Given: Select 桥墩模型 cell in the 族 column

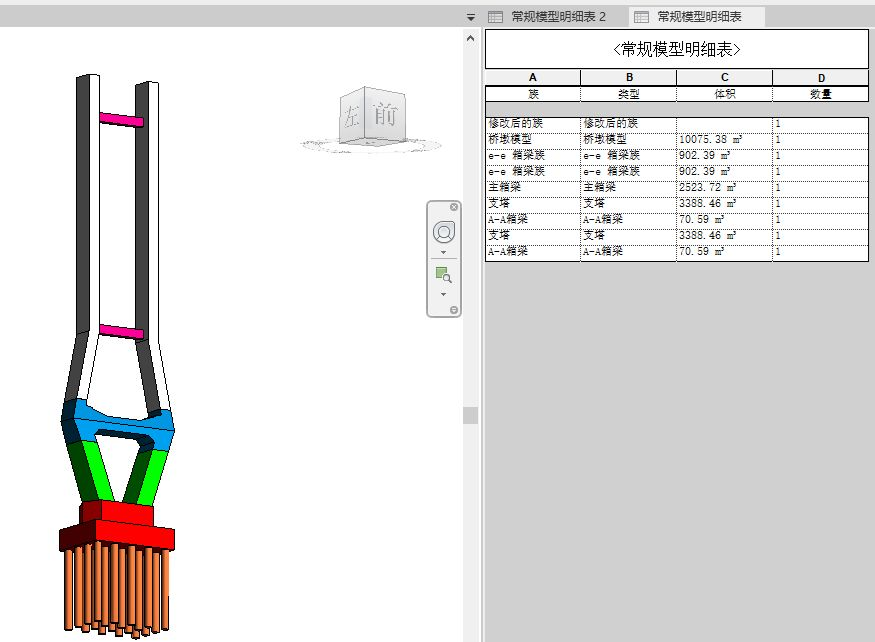Looking at the screenshot, I should 533,140.
